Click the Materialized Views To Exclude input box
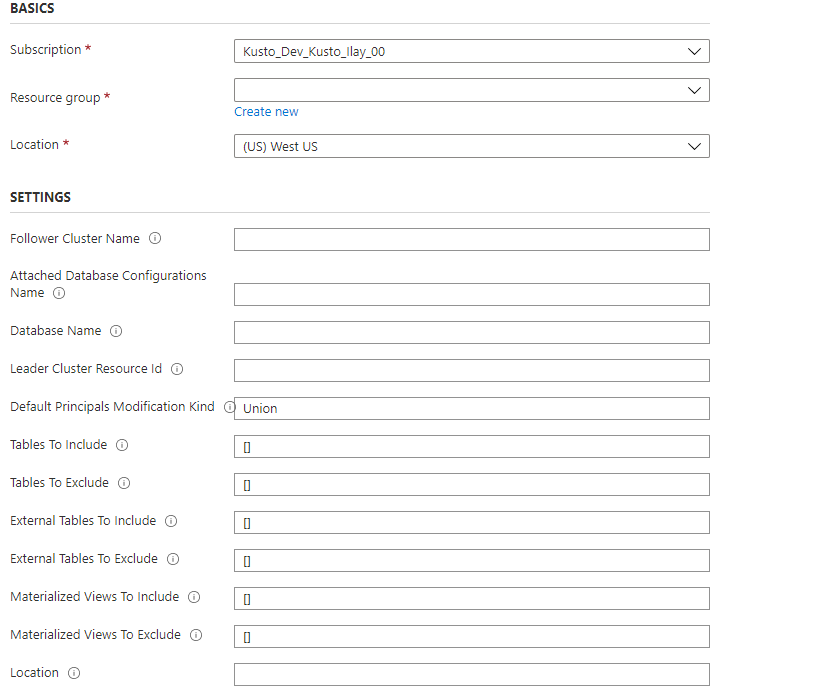Screen dimensions: 819x693 click(x=470, y=636)
